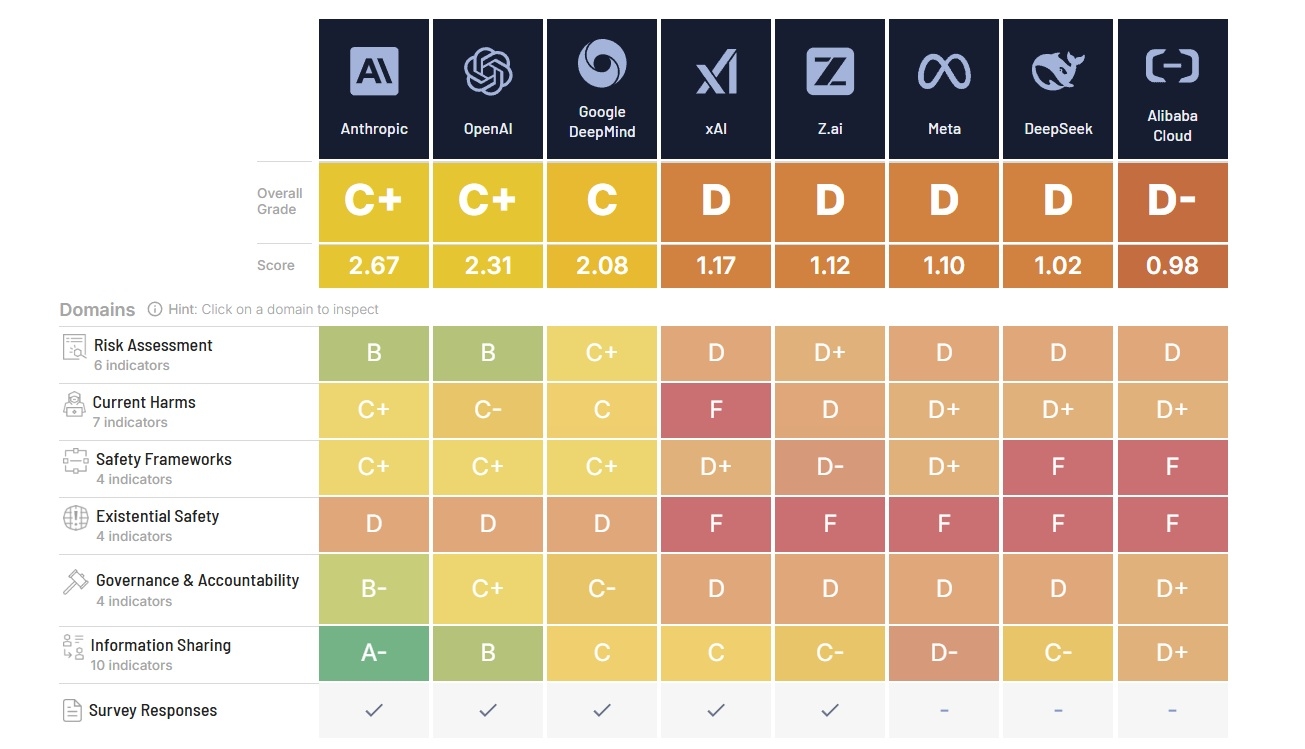
Task: Click the Existential Safety globe icon
Action: [x=74, y=517]
